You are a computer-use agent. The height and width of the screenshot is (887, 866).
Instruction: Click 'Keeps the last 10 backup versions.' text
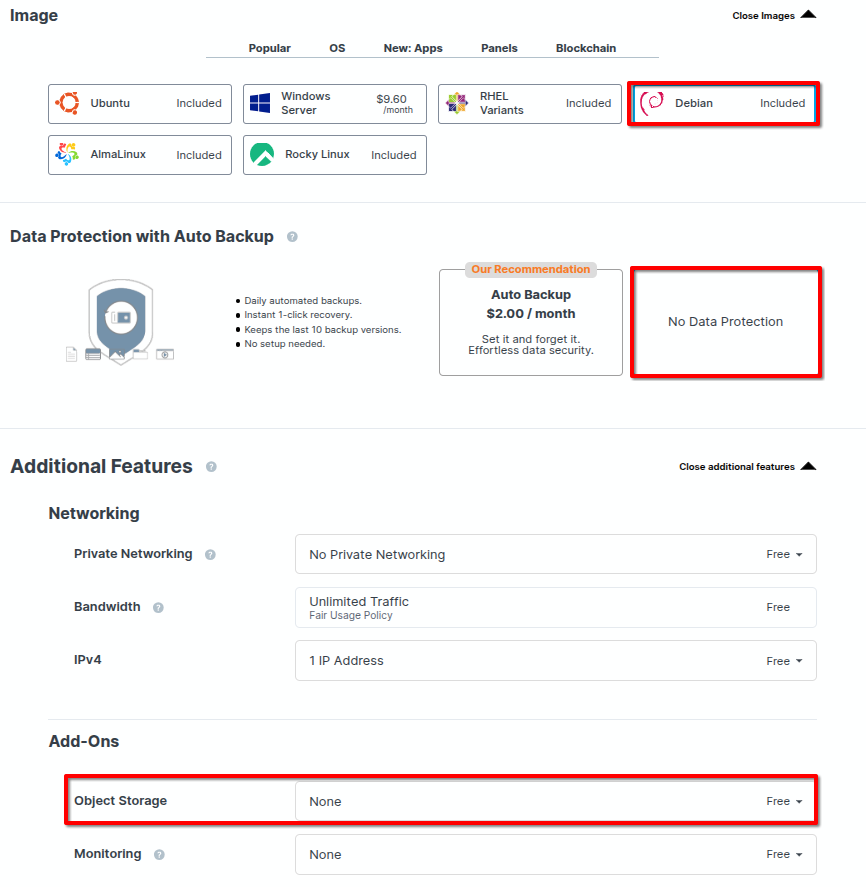(x=322, y=330)
